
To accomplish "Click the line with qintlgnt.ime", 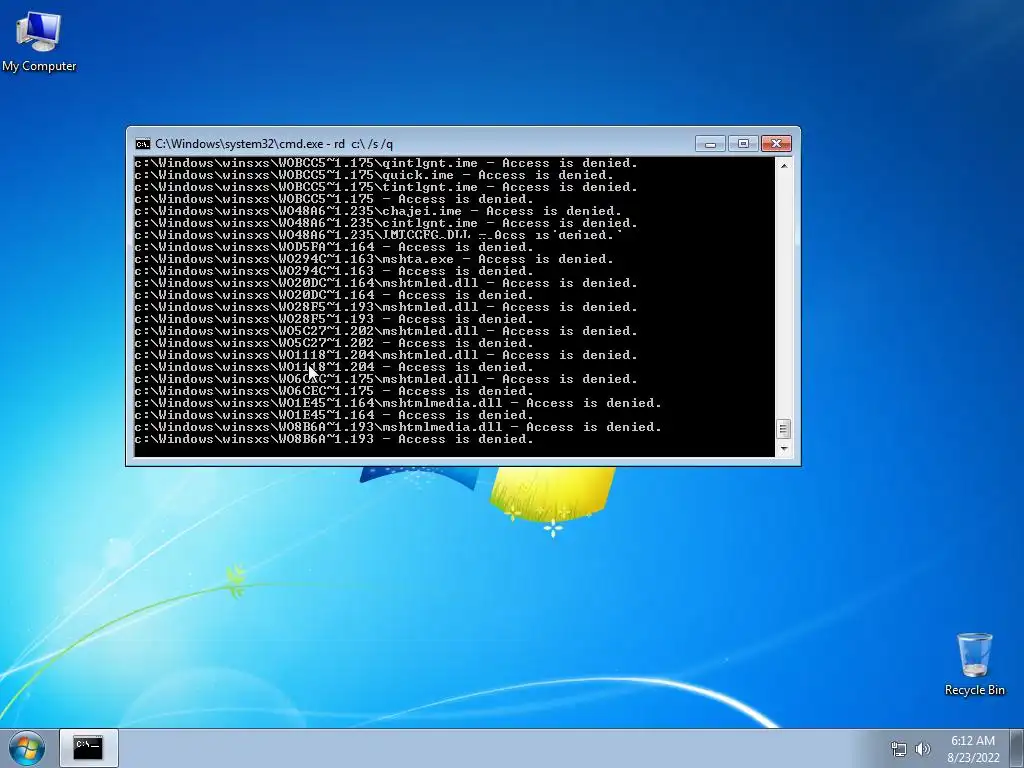I will 386,163.
